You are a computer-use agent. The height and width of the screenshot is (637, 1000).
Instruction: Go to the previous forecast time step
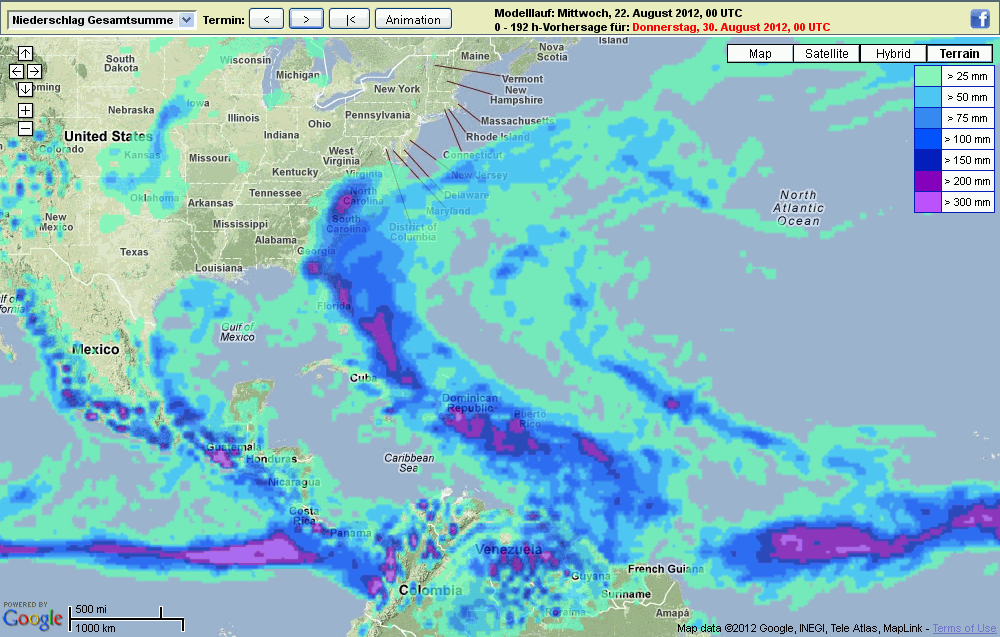266,19
